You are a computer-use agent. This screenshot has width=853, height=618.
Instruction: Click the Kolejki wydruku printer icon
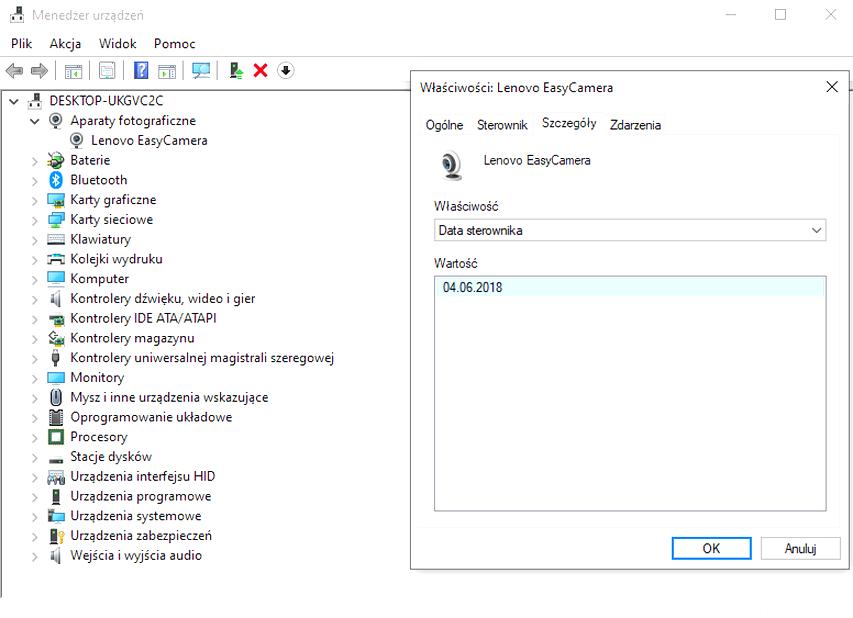click(x=55, y=259)
